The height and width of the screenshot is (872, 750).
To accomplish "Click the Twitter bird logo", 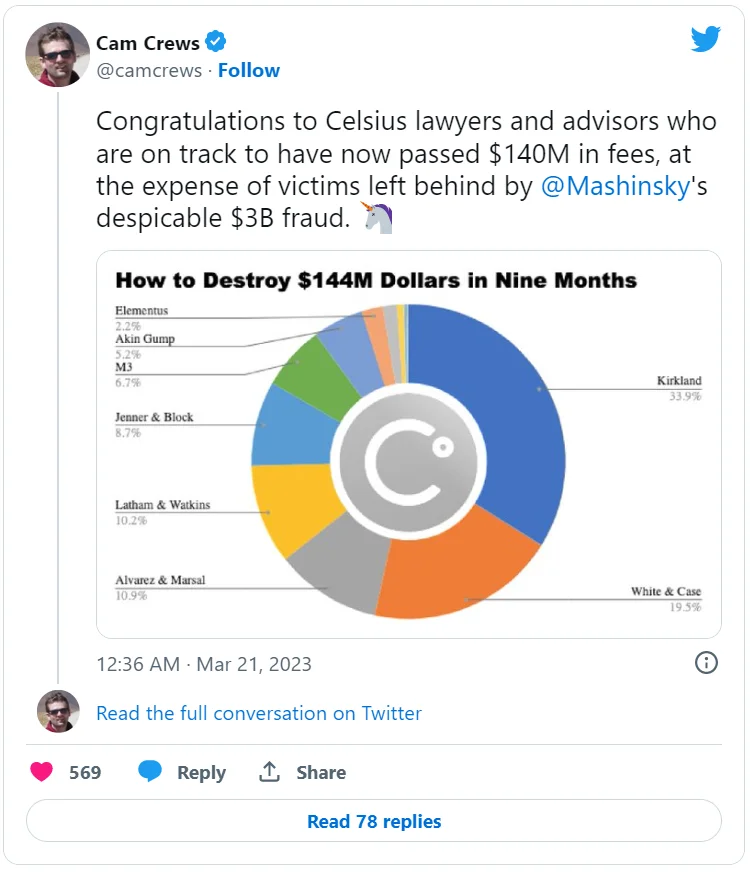I will click(x=705, y=40).
